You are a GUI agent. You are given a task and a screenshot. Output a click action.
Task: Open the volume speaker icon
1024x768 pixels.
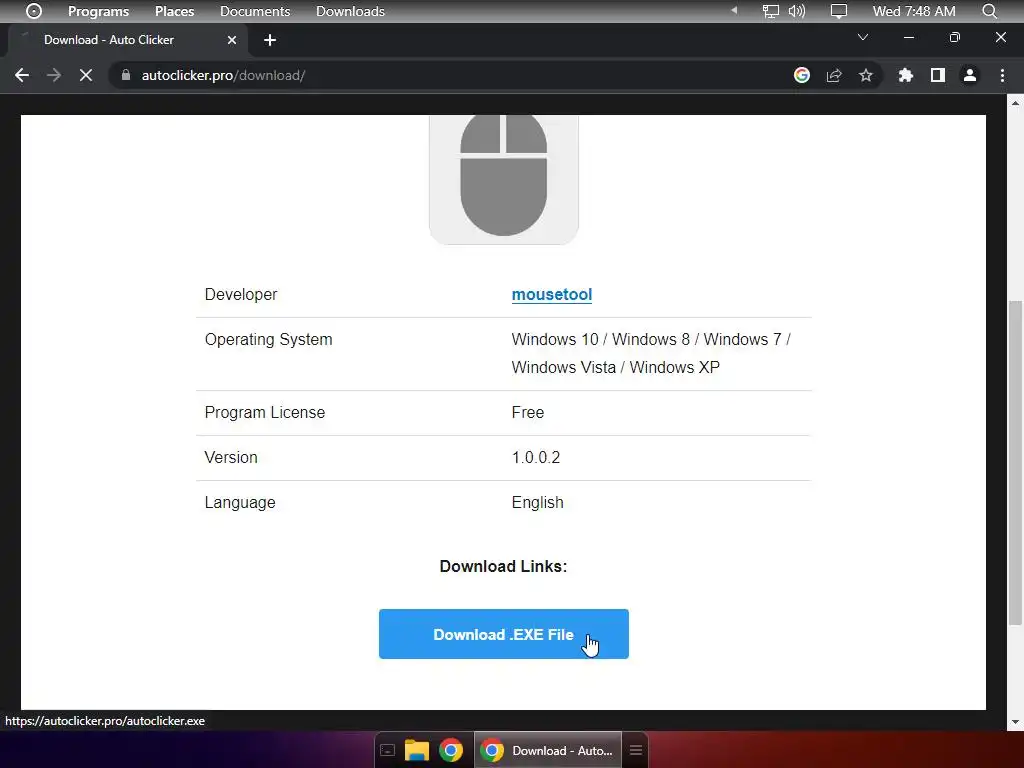[x=797, y=11]
